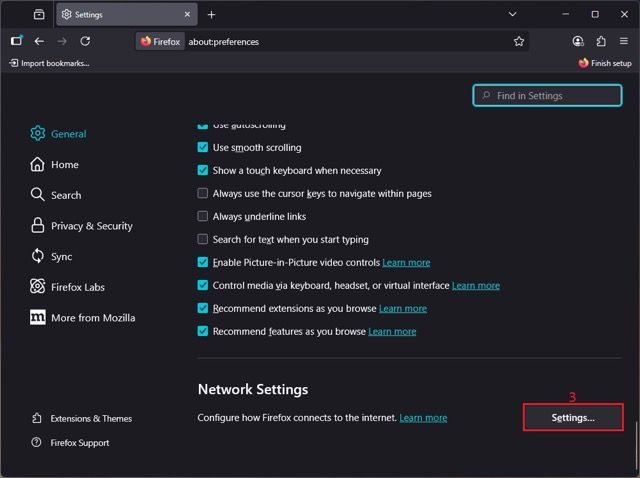The width and height of the screenshot is (640, 478).
Task: Open the Privacy & Security category
Action: click(x=91, y=226)
